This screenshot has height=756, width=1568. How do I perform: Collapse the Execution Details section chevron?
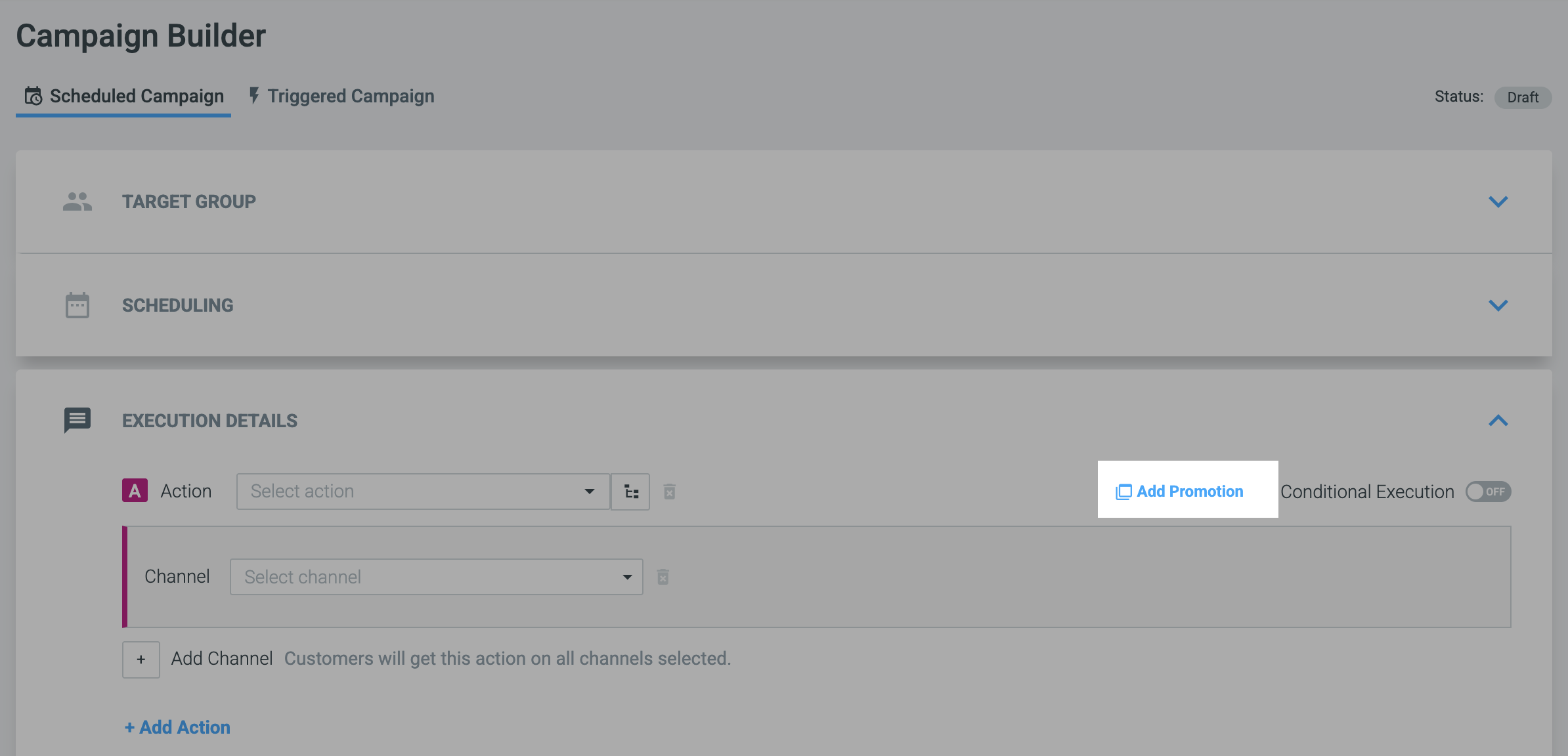coord(1498,421)
